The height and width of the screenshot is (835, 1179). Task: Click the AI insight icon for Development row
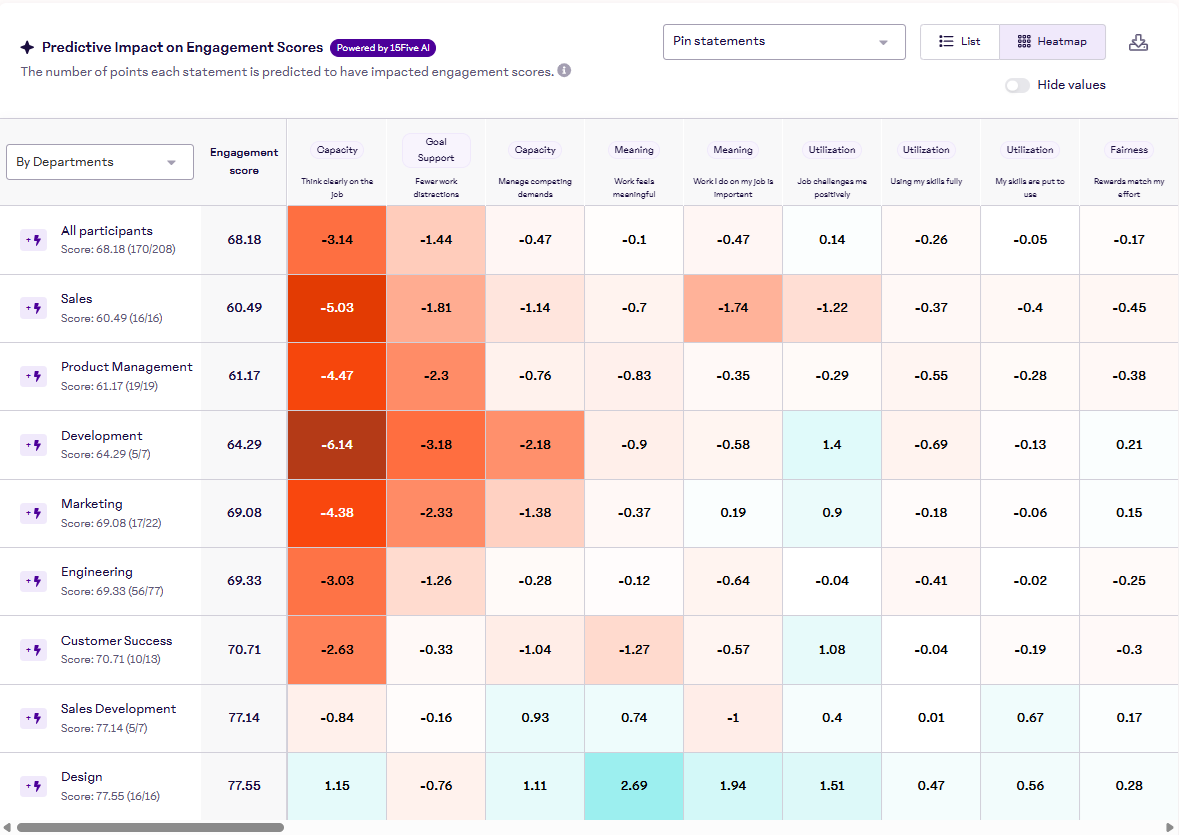point(33,445)
